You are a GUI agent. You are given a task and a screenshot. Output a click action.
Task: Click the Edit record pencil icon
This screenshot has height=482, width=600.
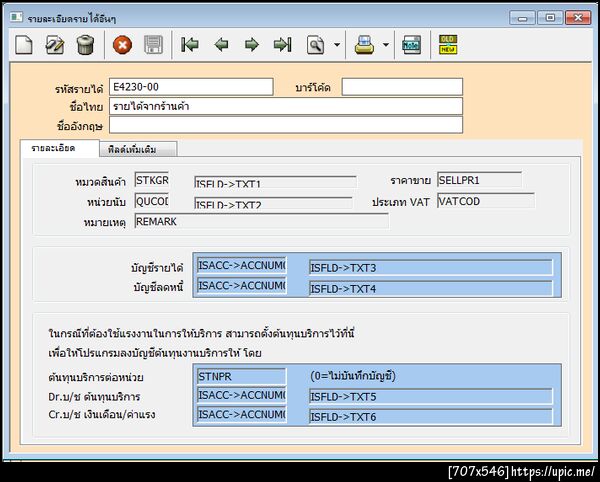click(54, 45)
